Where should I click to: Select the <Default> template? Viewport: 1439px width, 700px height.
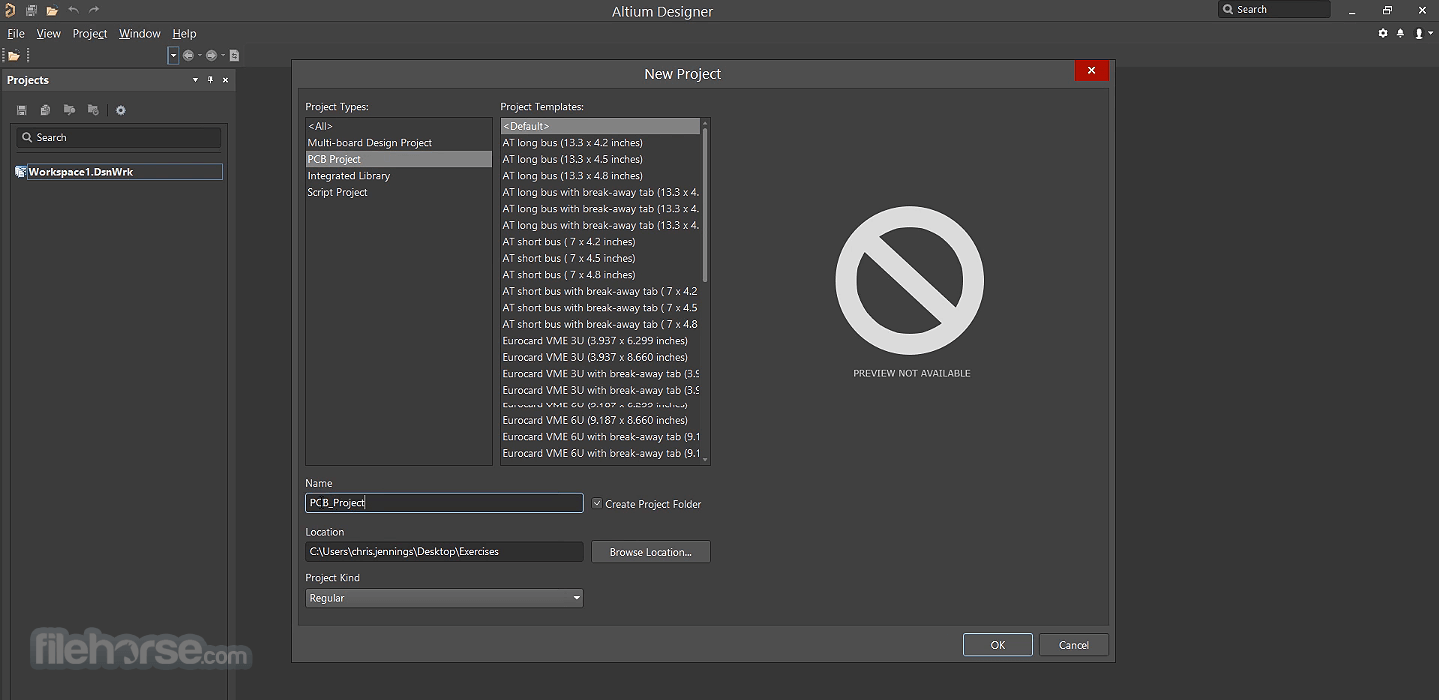(x=600, y=126)
